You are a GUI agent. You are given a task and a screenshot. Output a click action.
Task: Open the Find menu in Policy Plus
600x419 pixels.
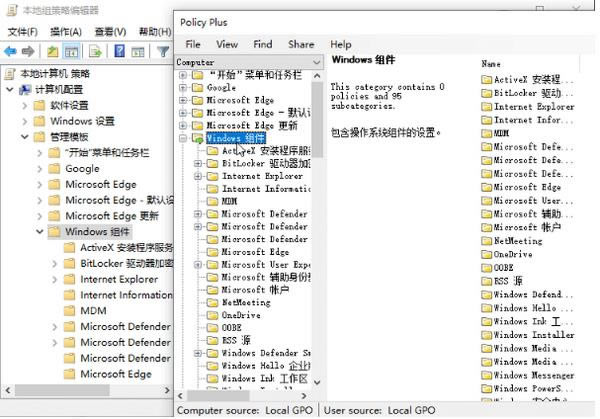[x=262, y=44]
